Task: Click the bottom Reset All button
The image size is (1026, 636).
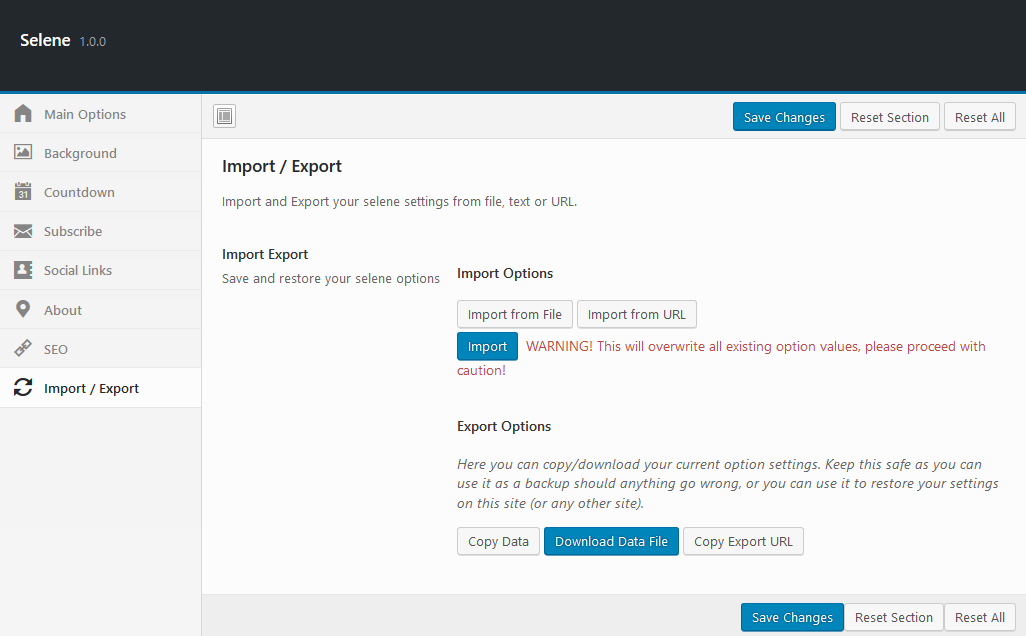Action: [x=980, y=617]
